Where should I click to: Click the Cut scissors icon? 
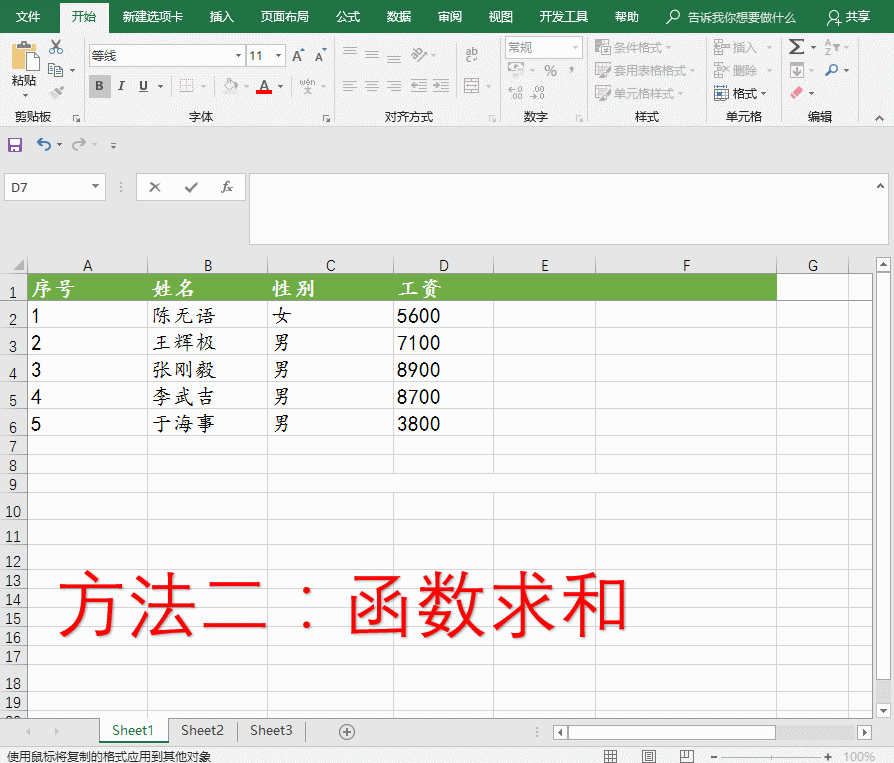[x=56, y=47]
